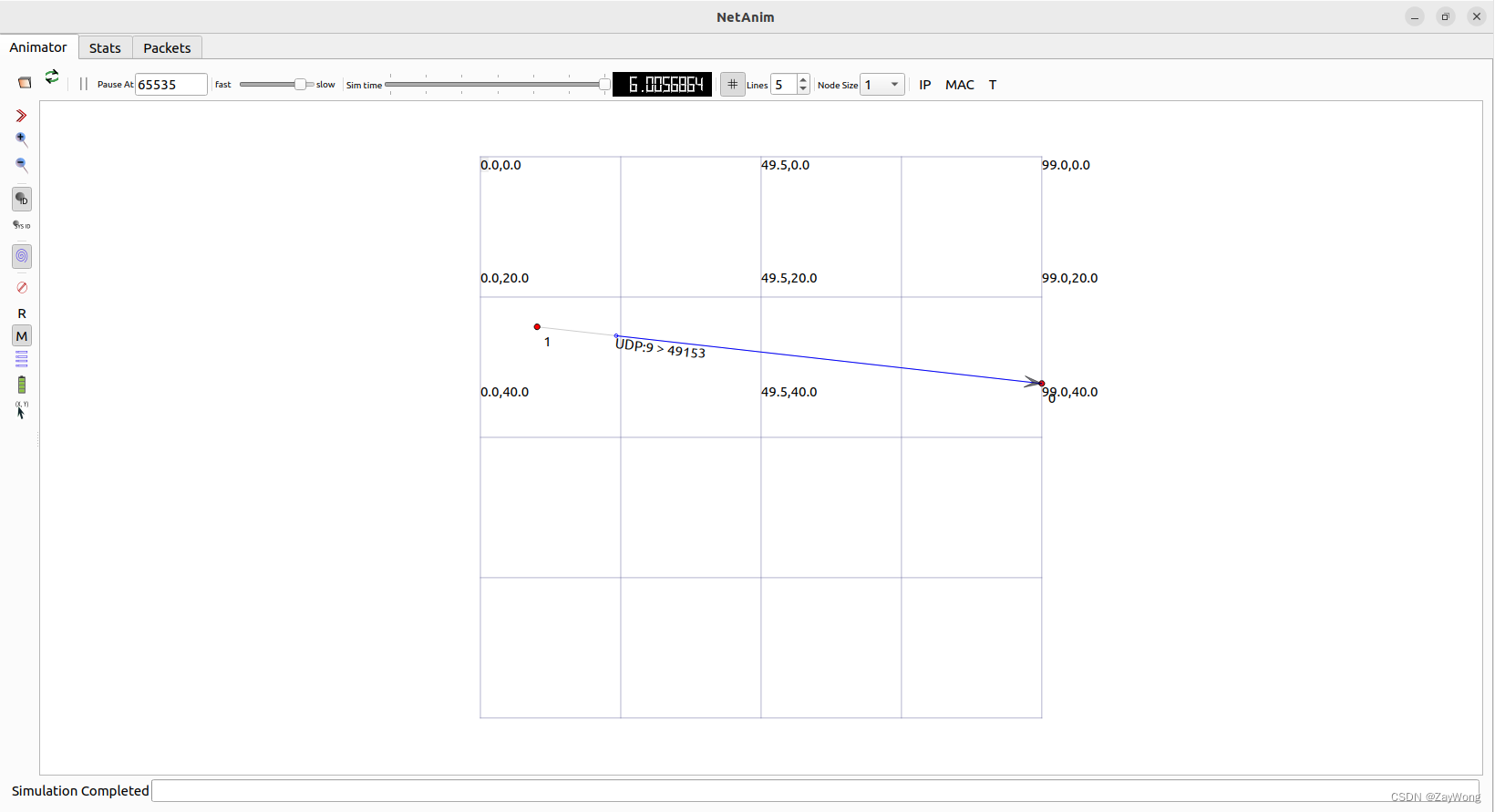Click the Pause At input field
This screenshot has width=1495, height=812.
171,85
